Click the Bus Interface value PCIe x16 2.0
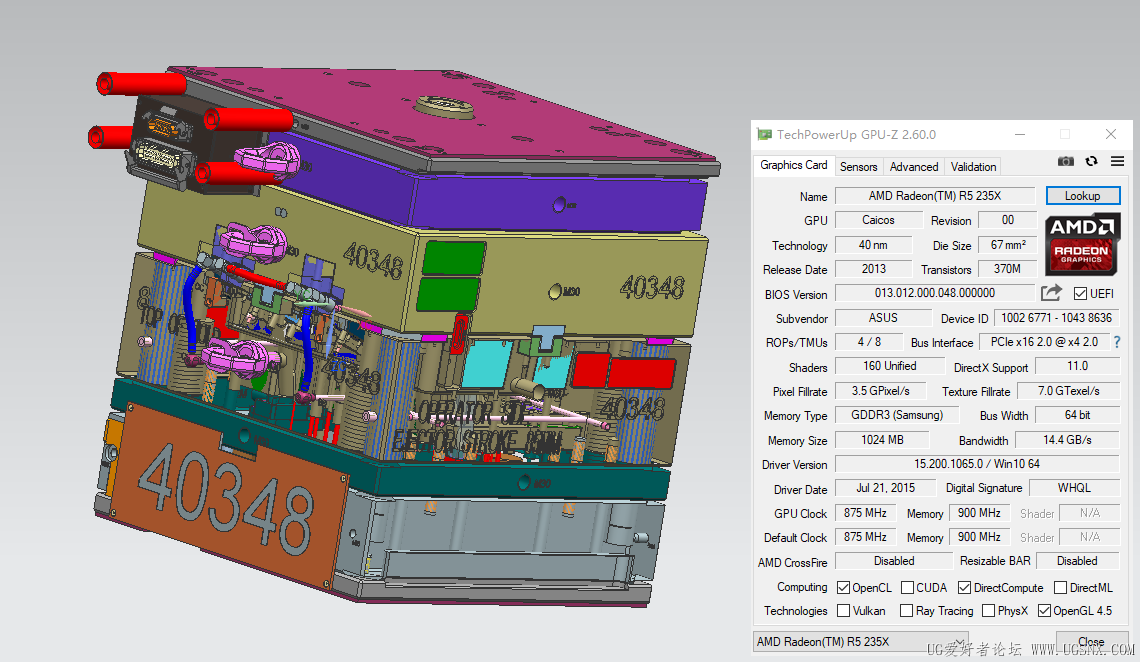The height and width of the screenshot is (662, 1140). 1044,342
